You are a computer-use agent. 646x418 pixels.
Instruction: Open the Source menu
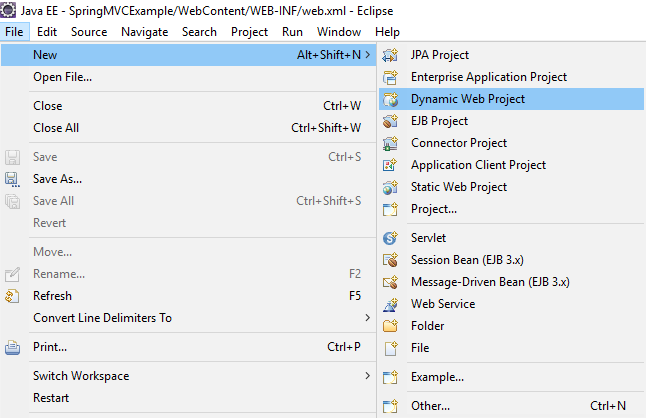(89, 32)
